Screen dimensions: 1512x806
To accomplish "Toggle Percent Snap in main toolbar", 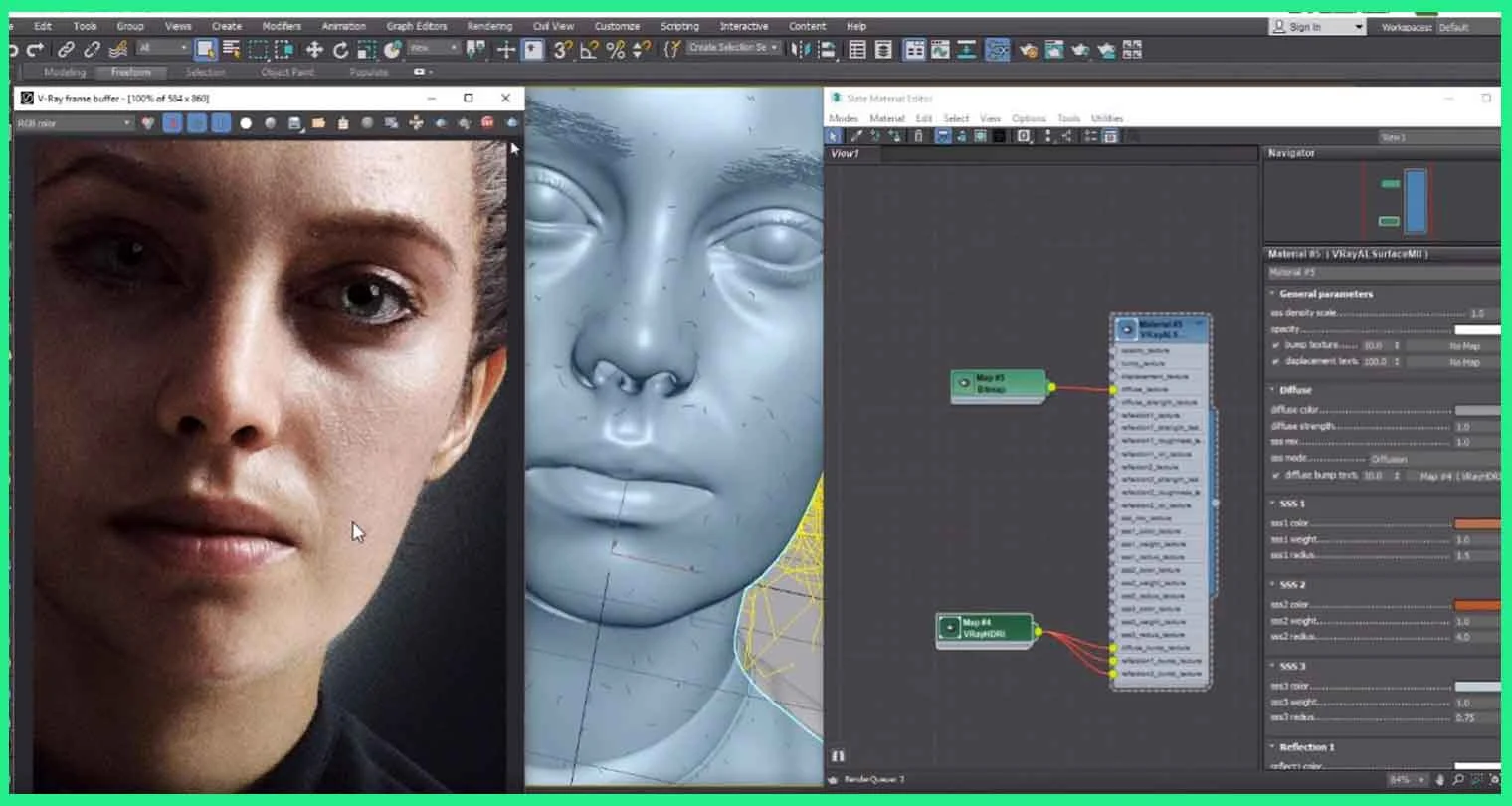I will coord(616,49).
